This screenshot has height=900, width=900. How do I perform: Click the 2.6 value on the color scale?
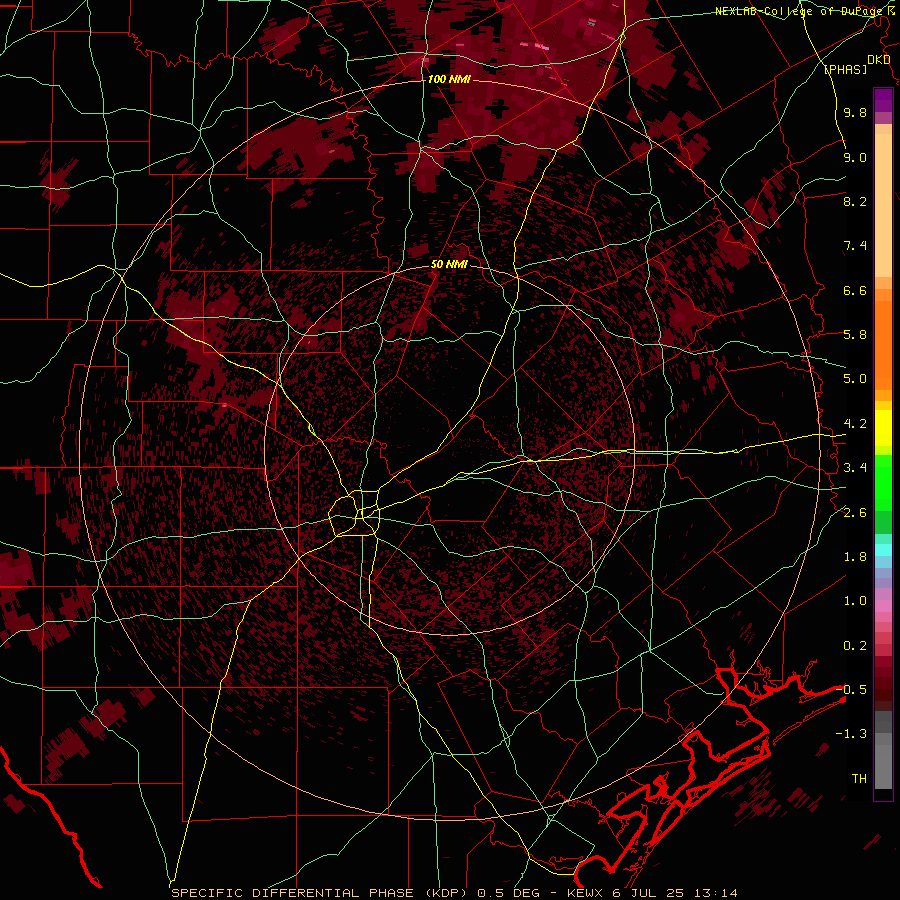[855, 513]
